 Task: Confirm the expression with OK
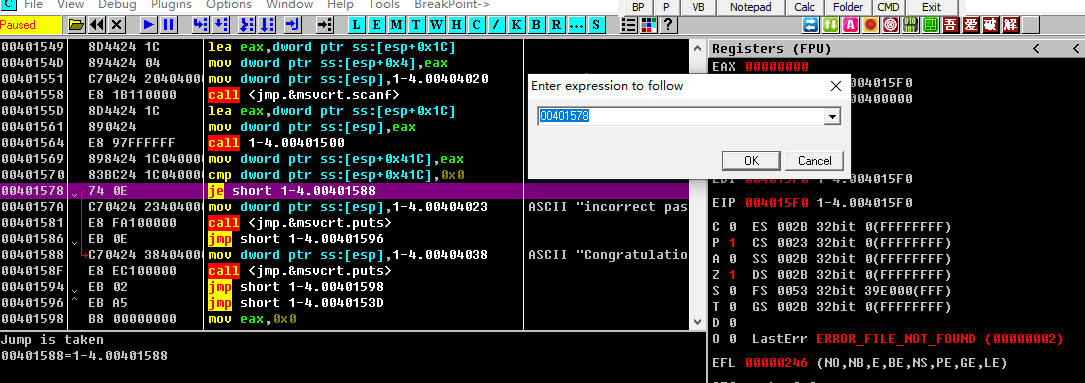coord(751,161)
